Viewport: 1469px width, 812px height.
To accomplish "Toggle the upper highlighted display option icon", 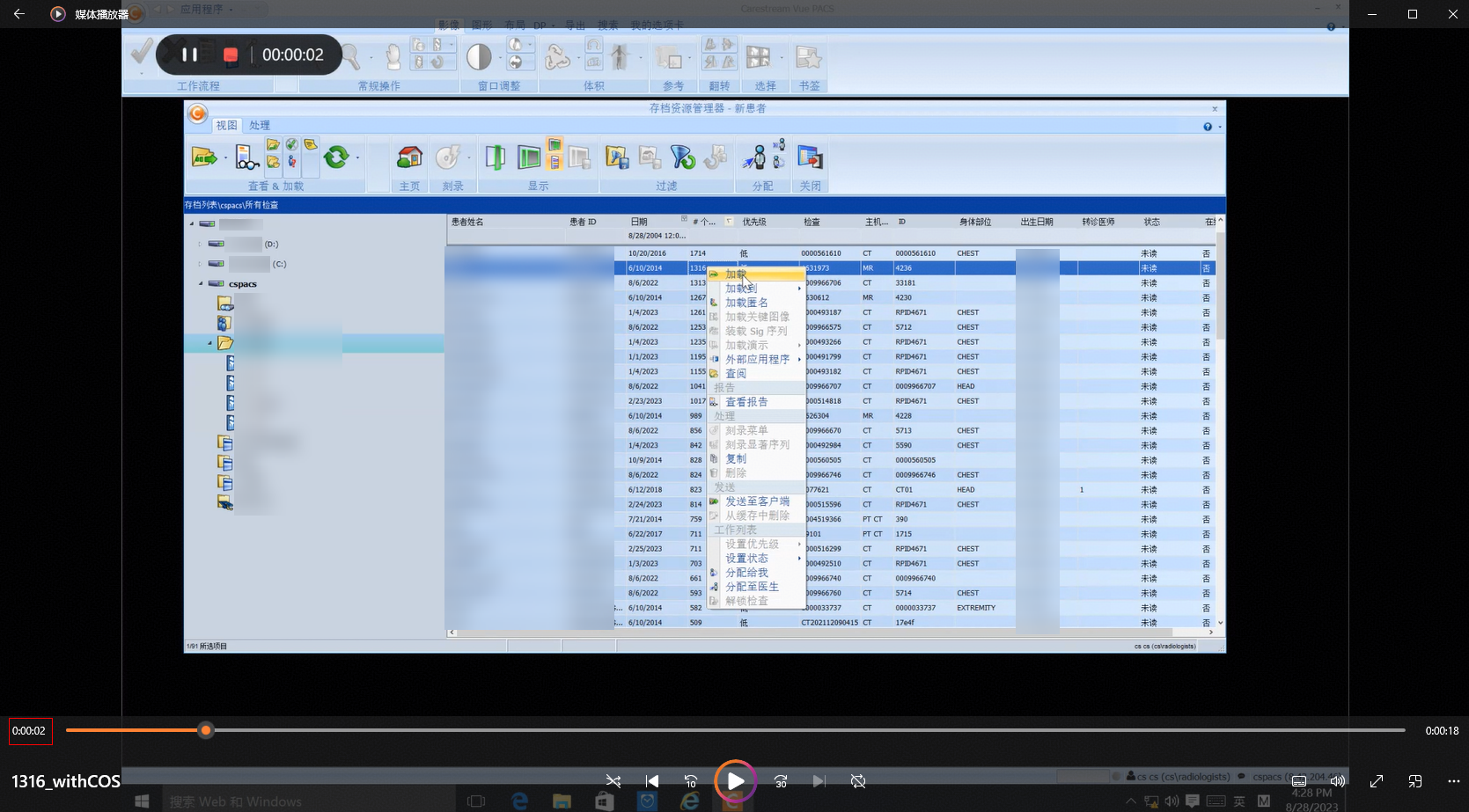I will pos(555,144).
